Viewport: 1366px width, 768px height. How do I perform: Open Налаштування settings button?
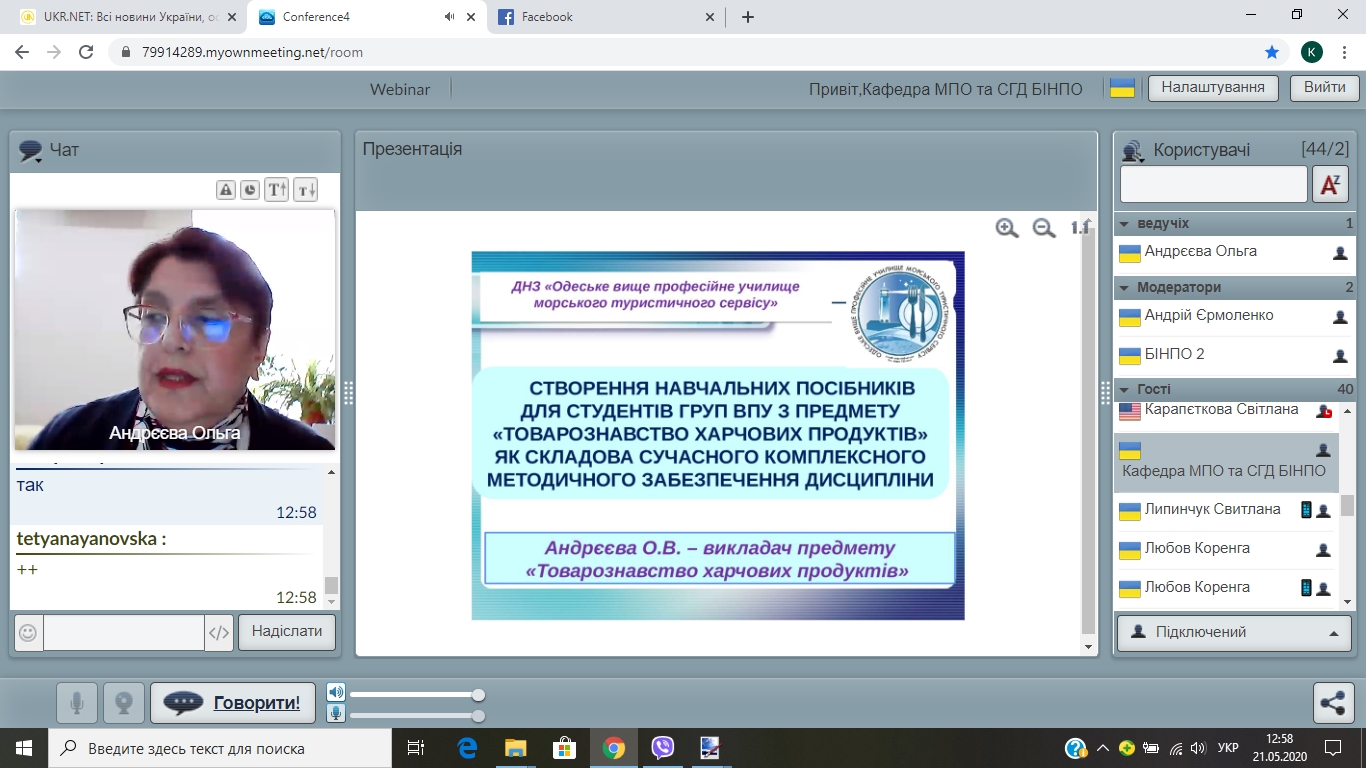1213,87
